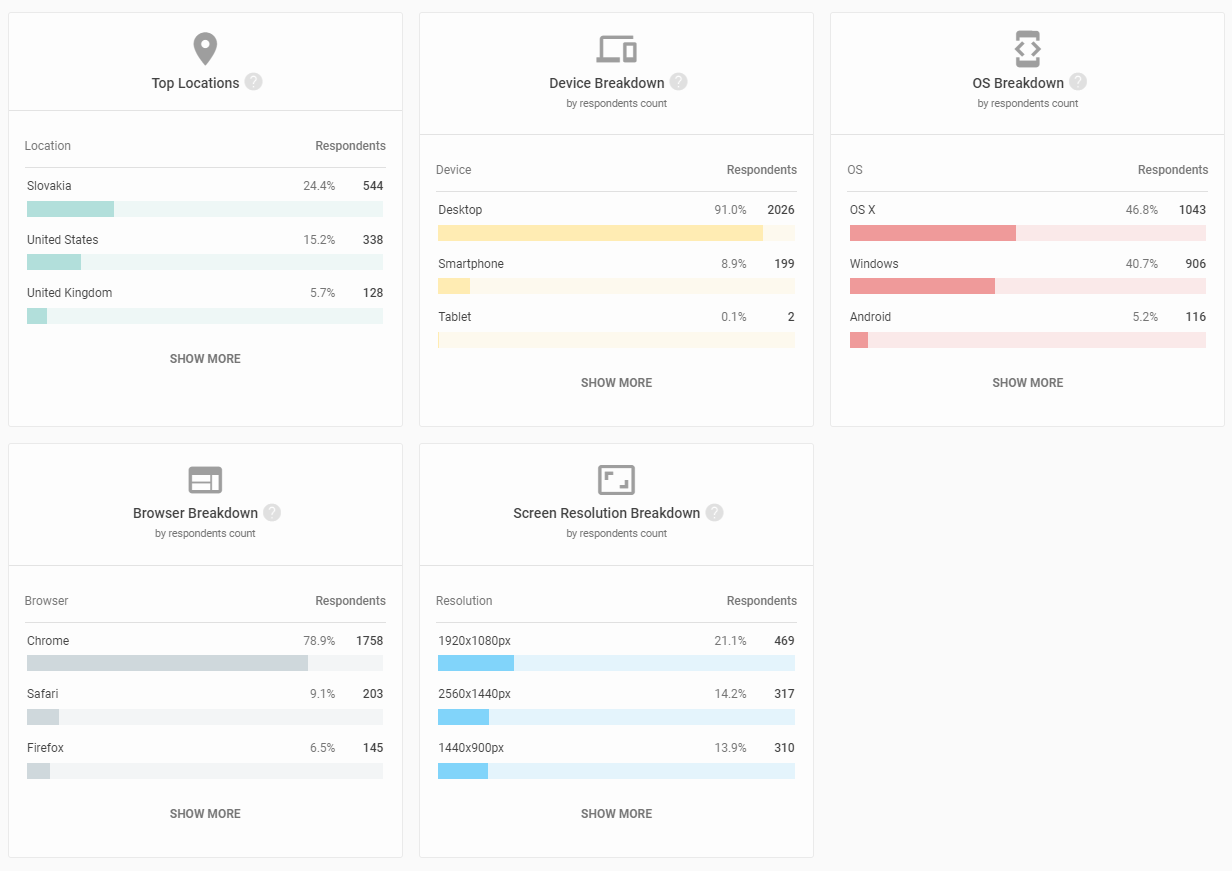Click the Top Locations map pin icon
The width and height of the screenshot is (1232, 871).
pos(205,49)
